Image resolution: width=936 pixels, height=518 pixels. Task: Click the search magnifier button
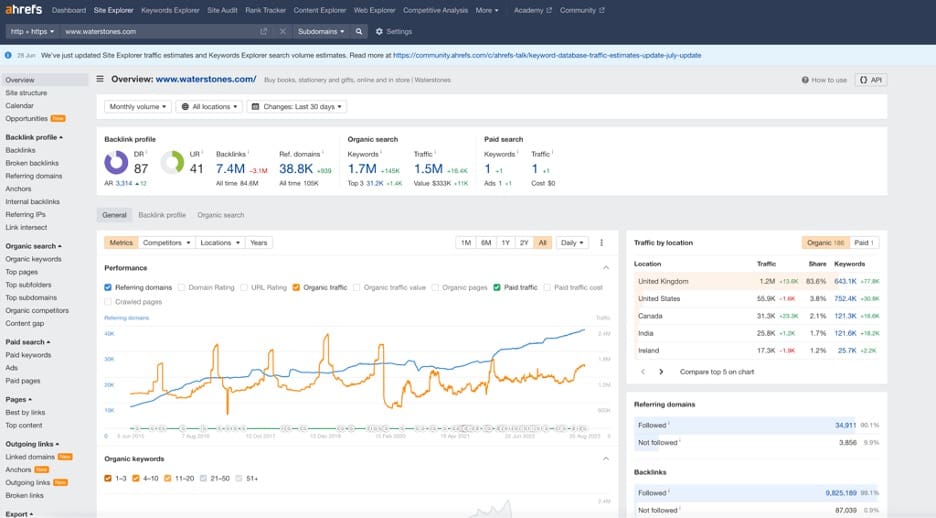tap(360, 31)
